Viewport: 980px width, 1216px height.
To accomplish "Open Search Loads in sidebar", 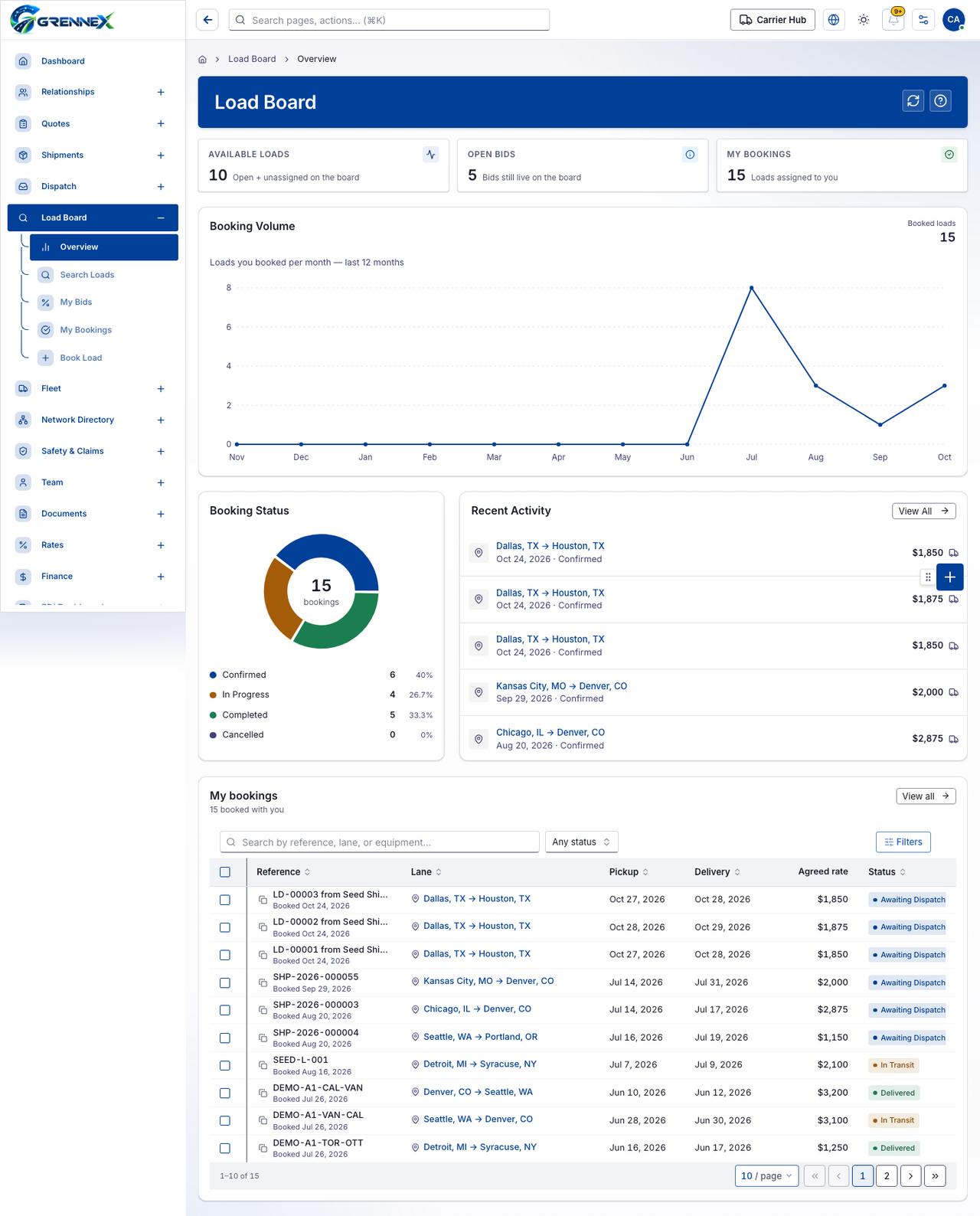I will pyautogui.click(x=104, y=275).
